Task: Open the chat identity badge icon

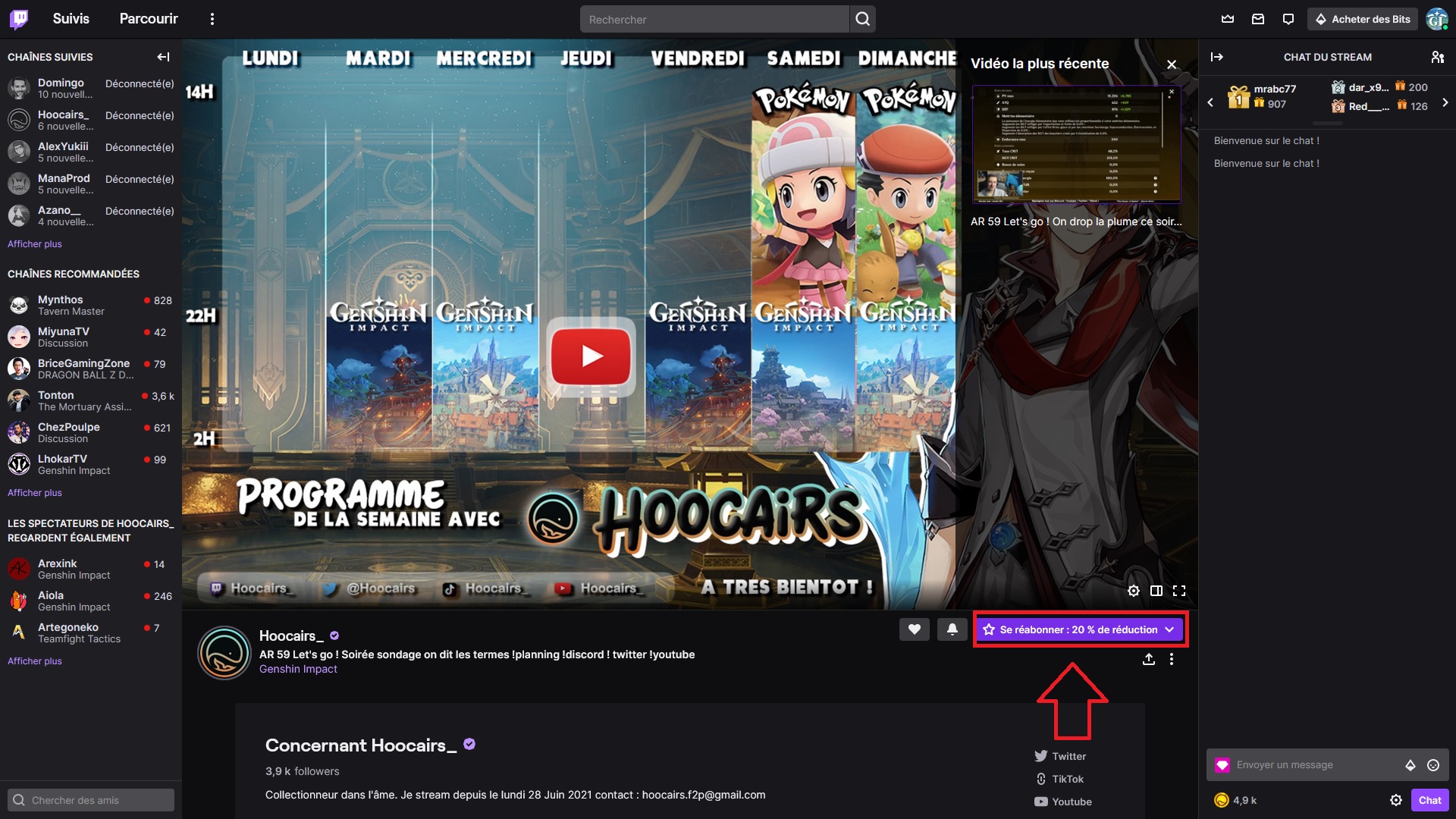Action: [x=1222, y=765]
